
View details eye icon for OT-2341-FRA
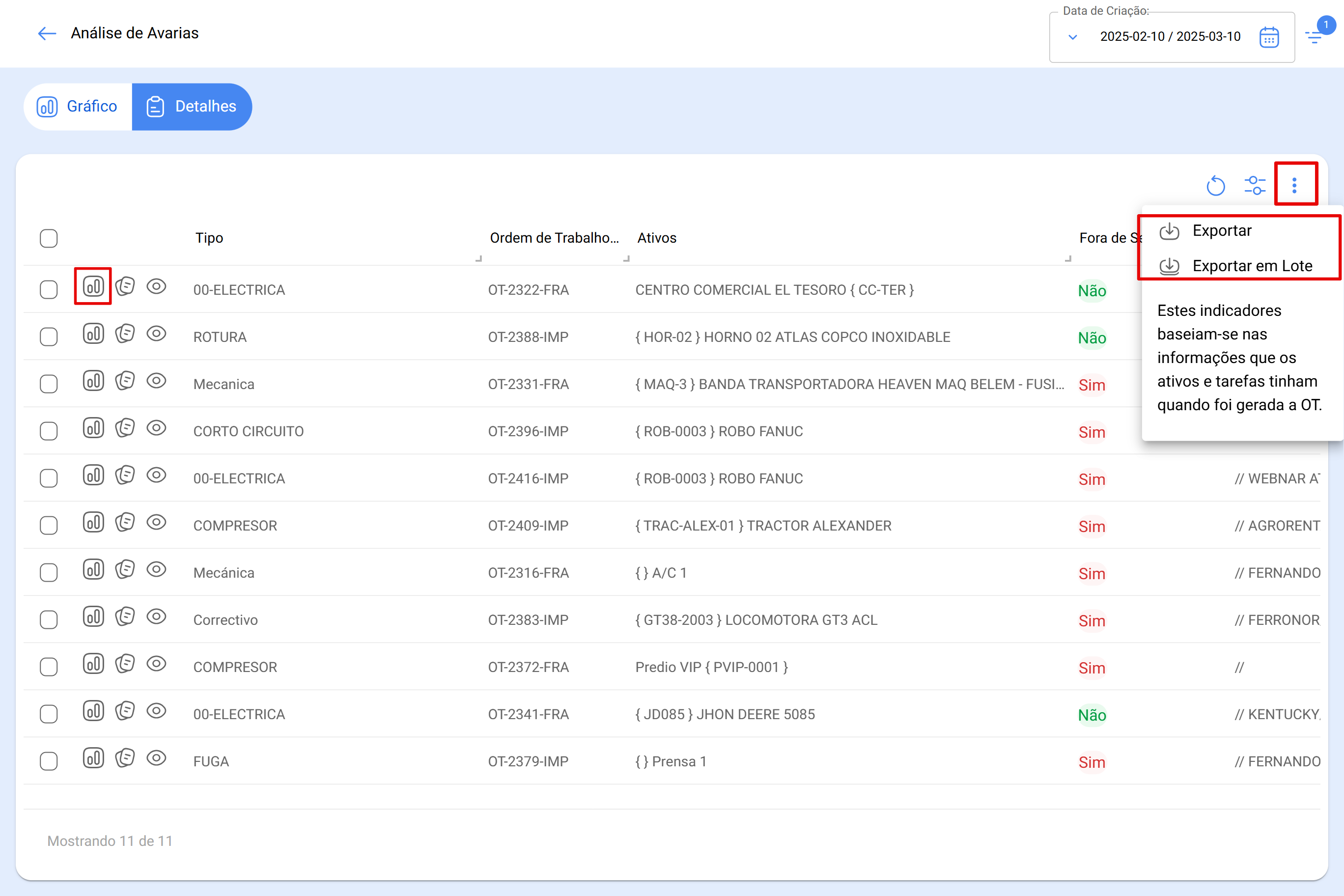156,710
